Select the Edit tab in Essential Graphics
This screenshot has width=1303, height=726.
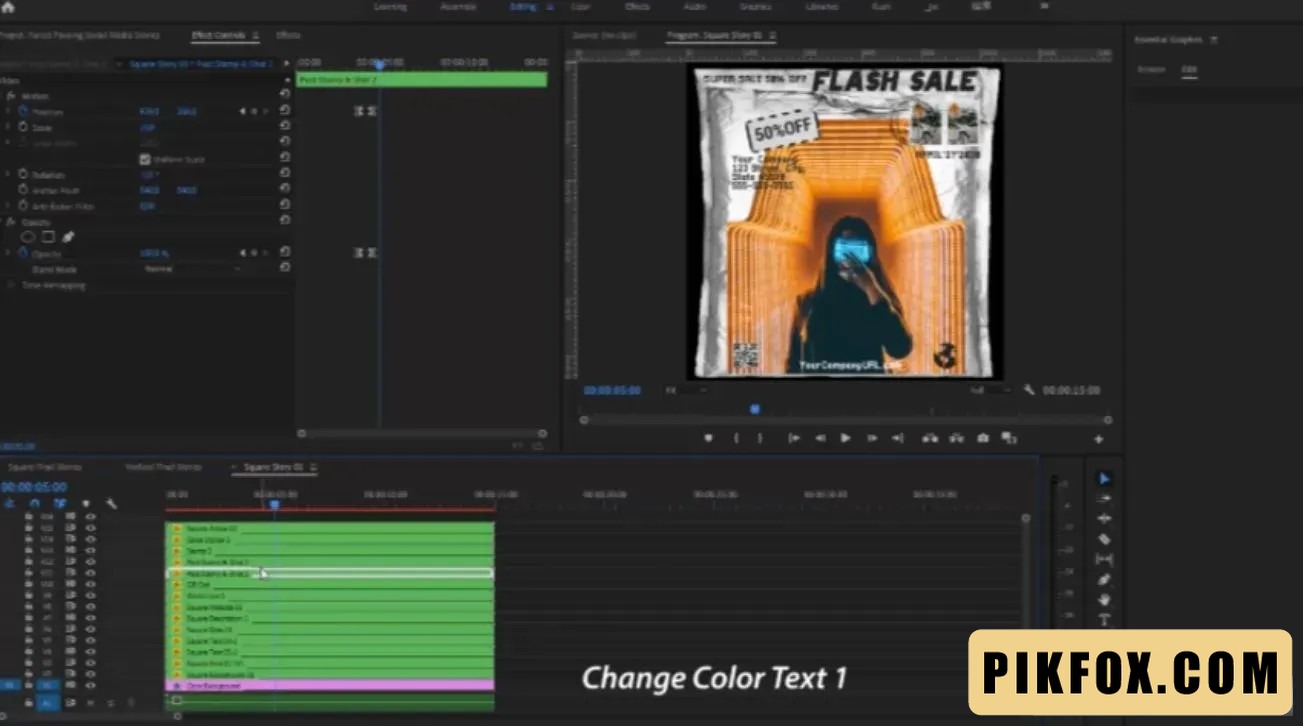[1190, 69]
